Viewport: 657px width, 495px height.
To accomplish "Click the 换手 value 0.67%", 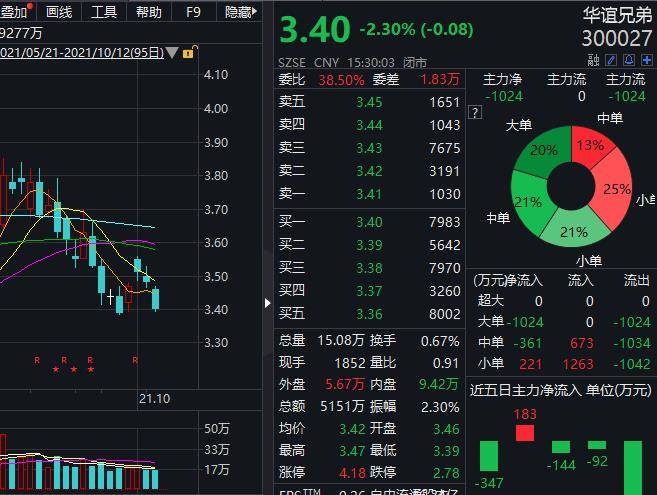I will [440, 341].
